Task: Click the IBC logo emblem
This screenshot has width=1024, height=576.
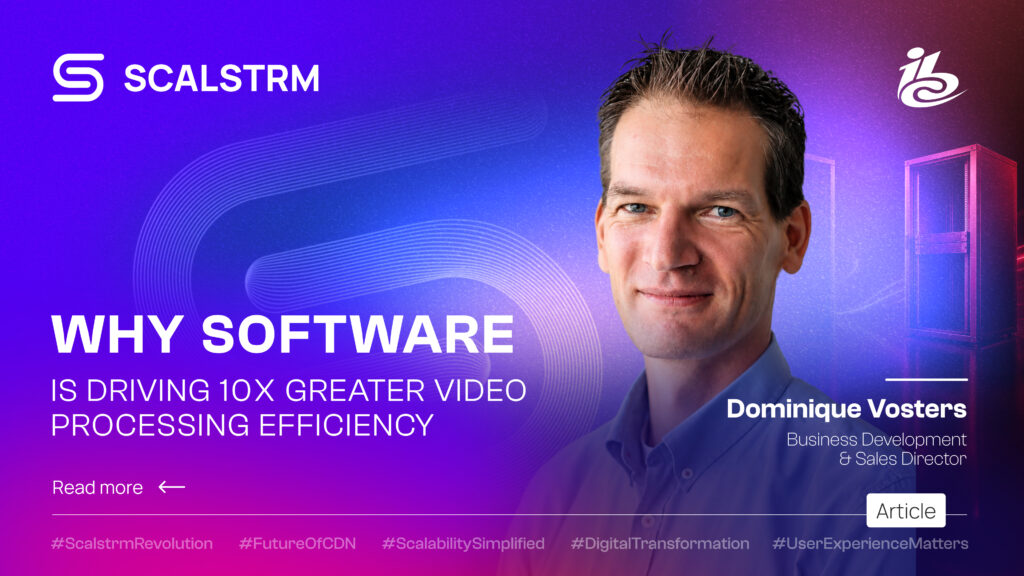Action: click(931, 78)
